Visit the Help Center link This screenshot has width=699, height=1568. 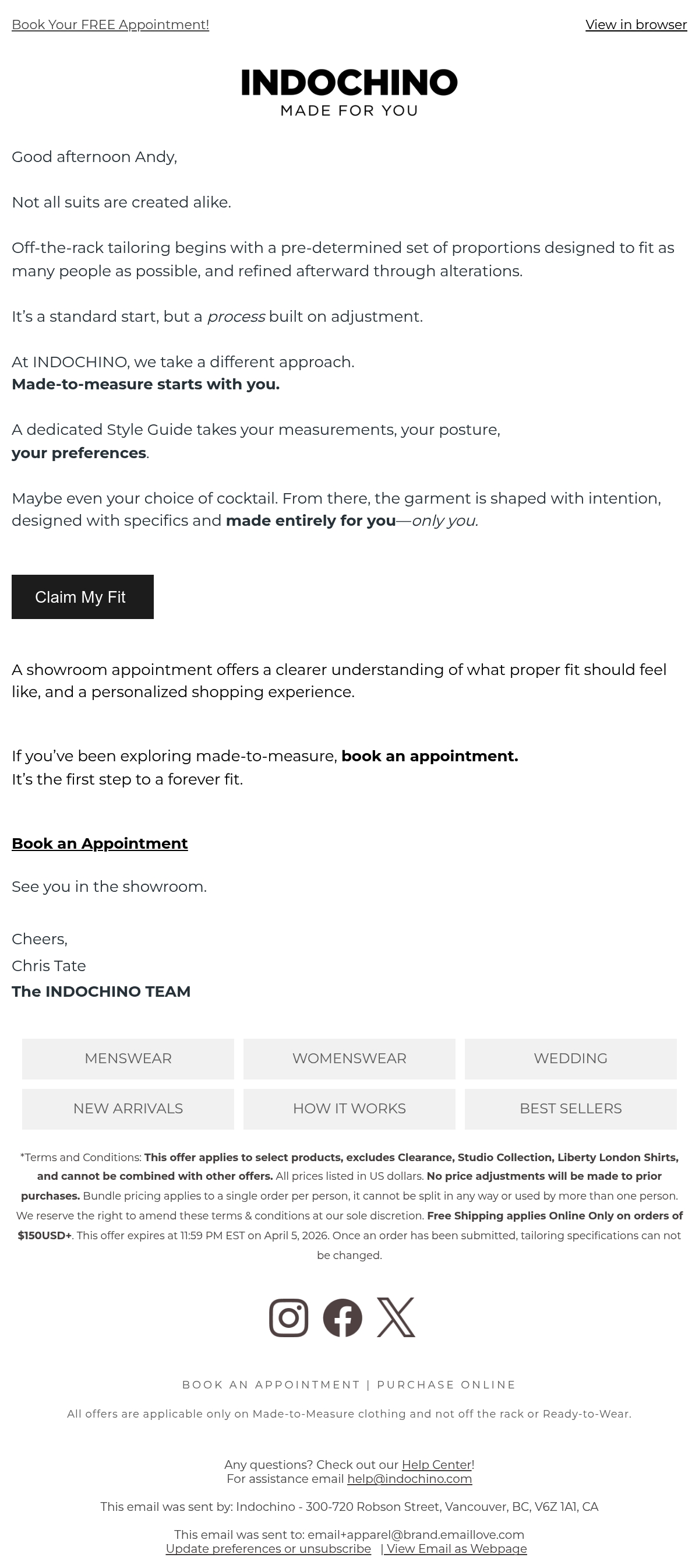(437, 1464)
